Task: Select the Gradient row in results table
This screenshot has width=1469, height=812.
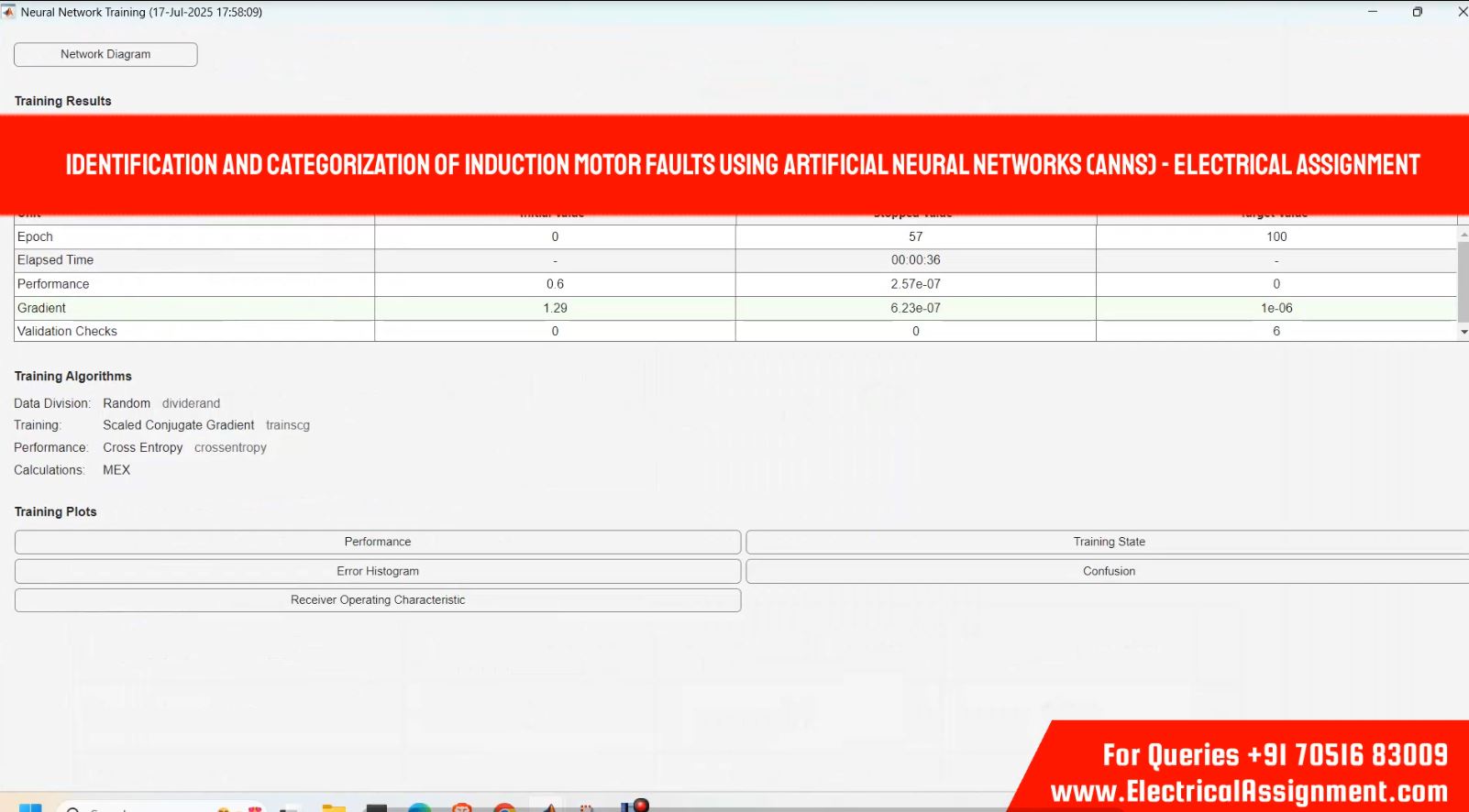Action: point(41,308)
